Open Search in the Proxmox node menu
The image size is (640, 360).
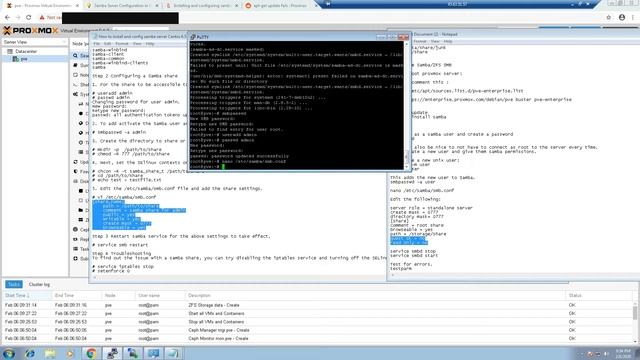point(80,56)
